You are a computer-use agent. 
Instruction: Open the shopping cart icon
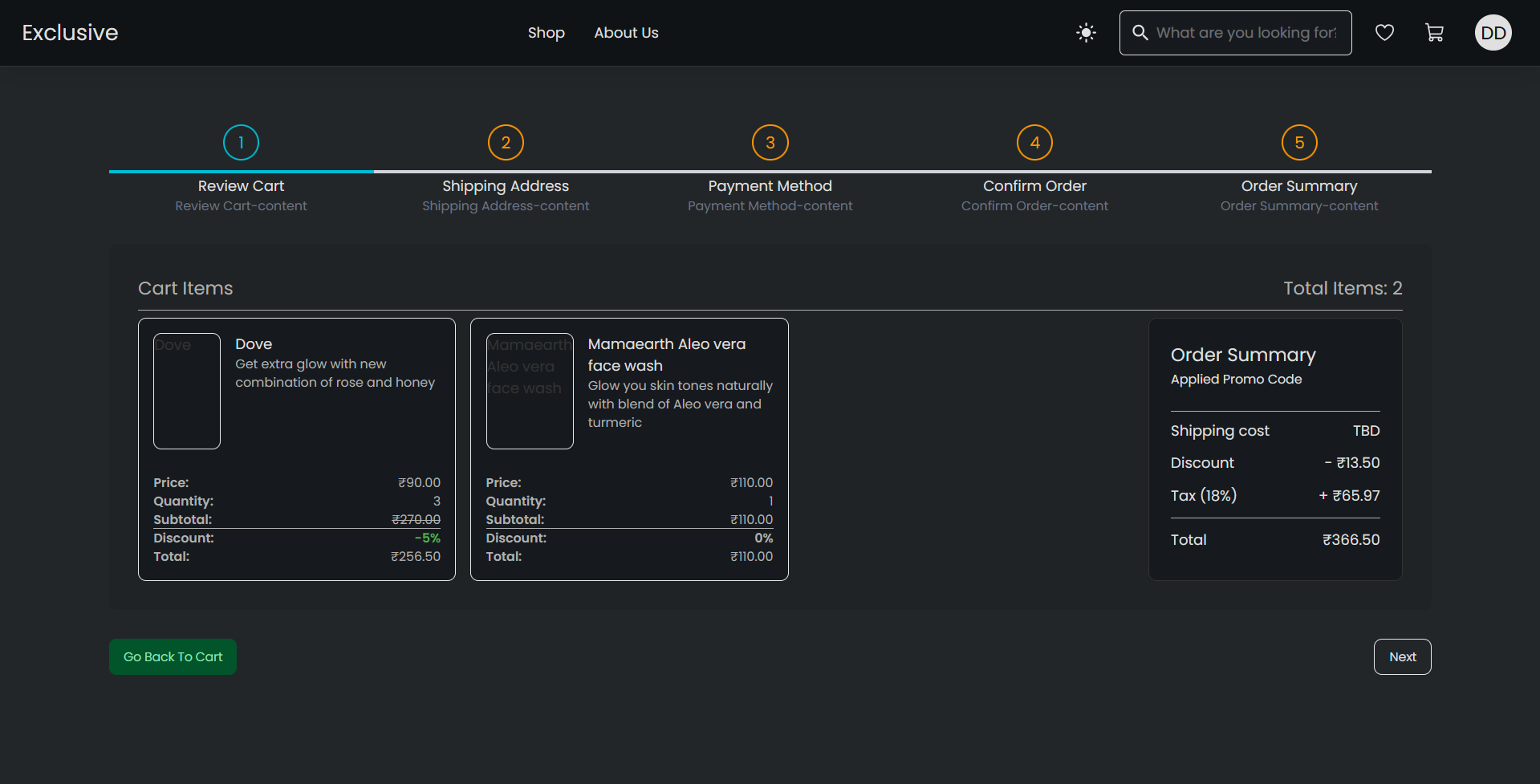1434,33
